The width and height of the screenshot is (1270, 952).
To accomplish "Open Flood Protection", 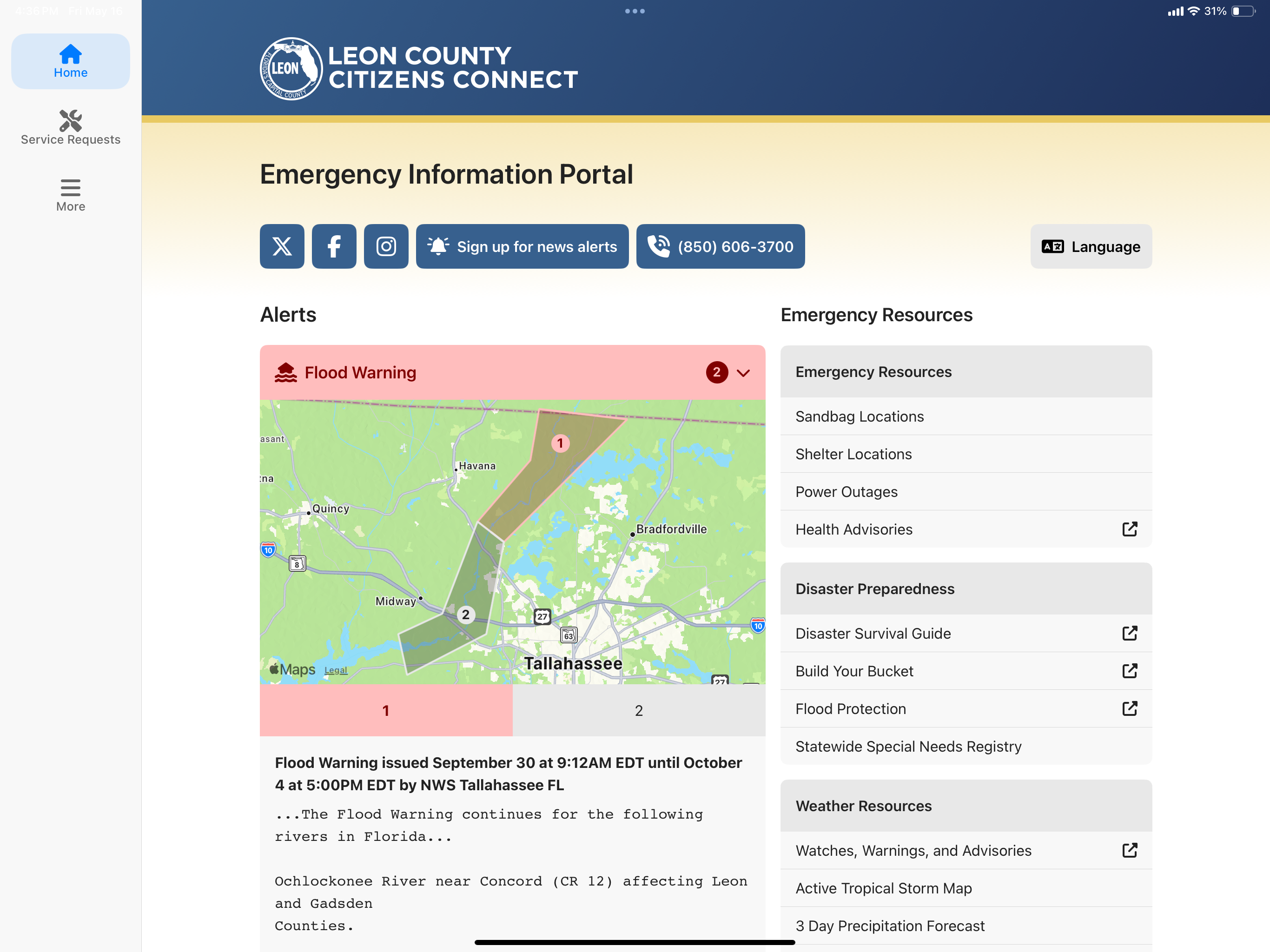I will tap(966, 708).
